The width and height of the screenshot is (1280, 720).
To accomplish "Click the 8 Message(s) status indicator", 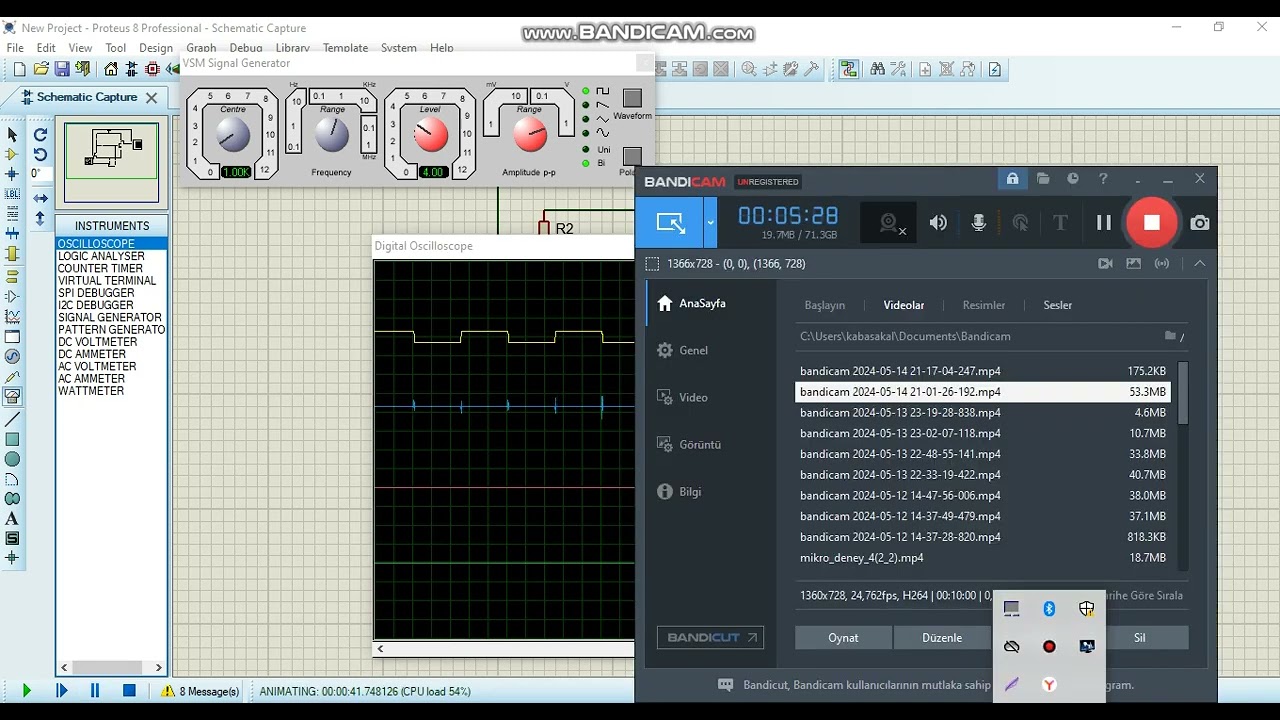I will (x=201, y=691).
